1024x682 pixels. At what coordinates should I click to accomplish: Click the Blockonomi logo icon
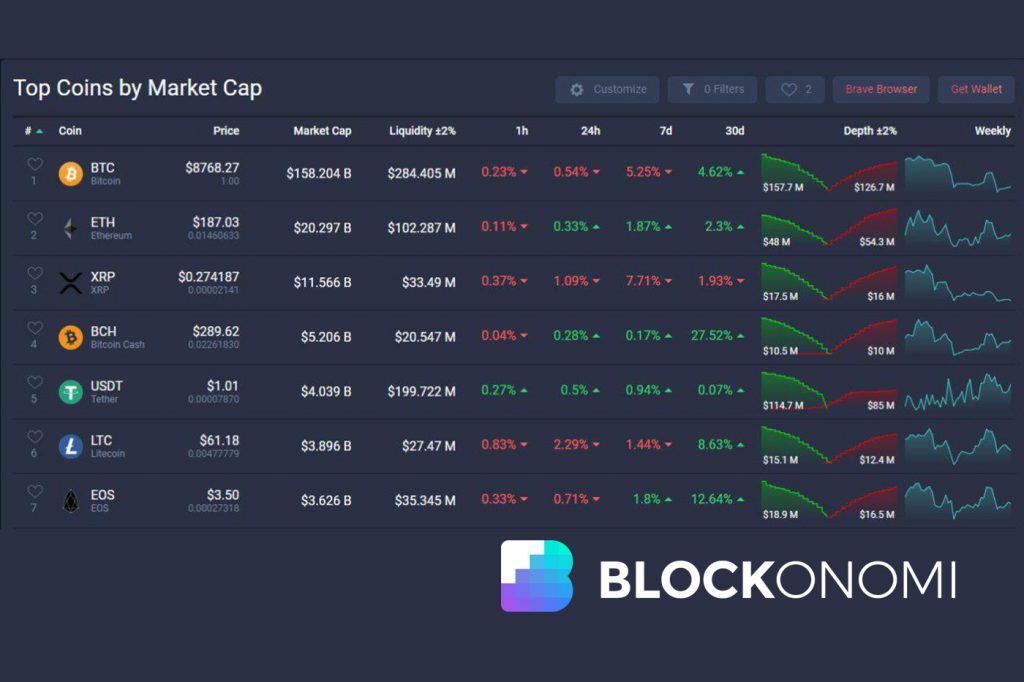(536, 576)
